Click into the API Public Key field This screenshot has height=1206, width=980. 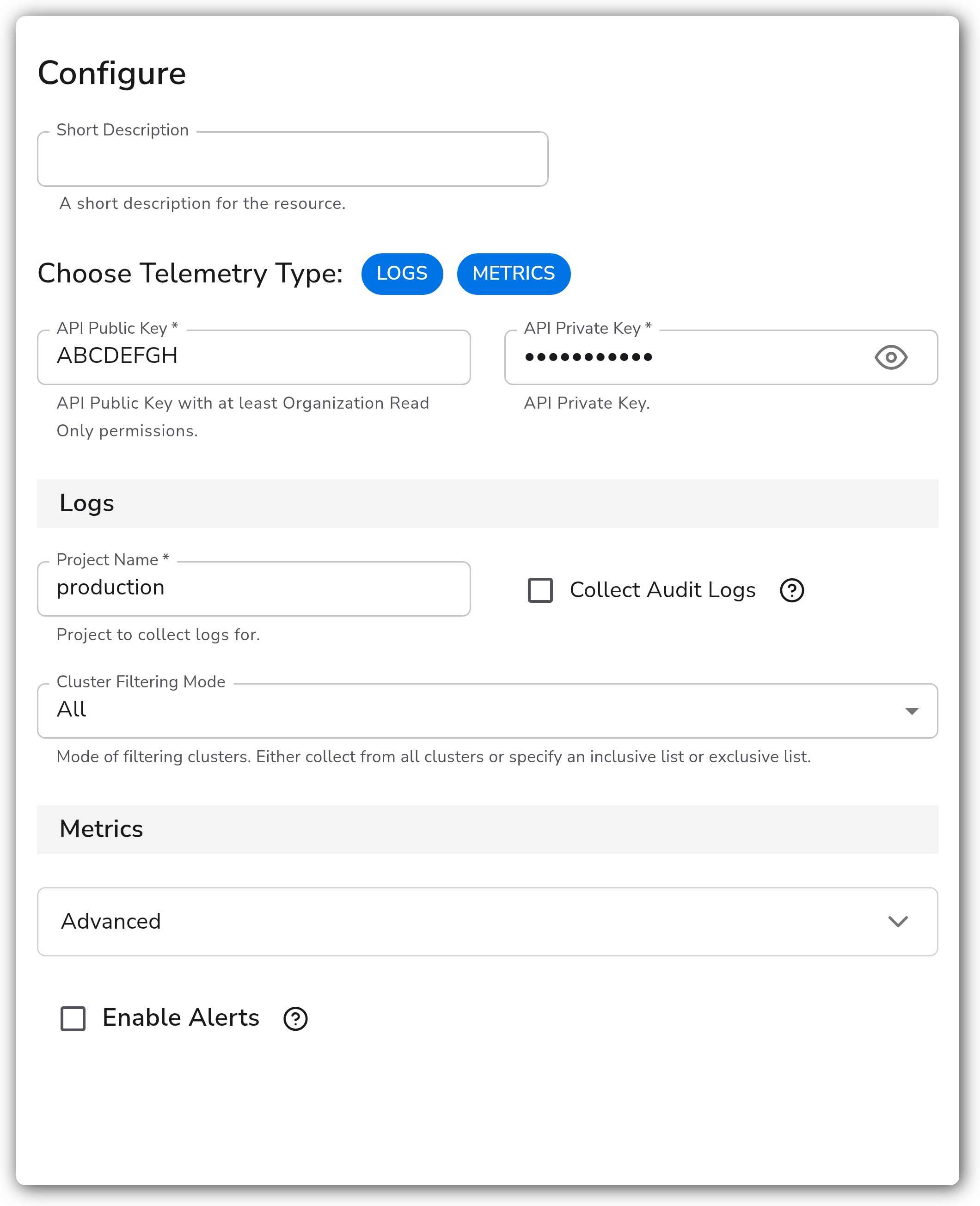click(254, 357)
